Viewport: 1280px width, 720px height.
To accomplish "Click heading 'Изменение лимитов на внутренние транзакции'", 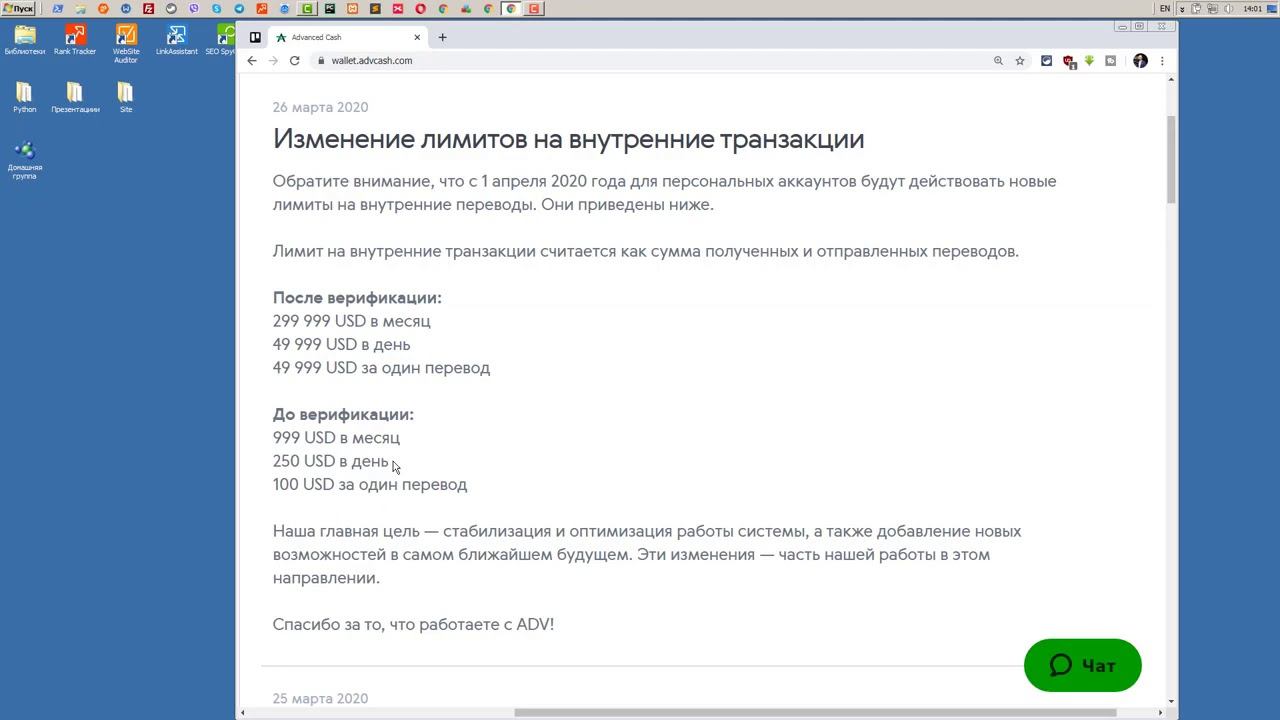I will 568,139.
